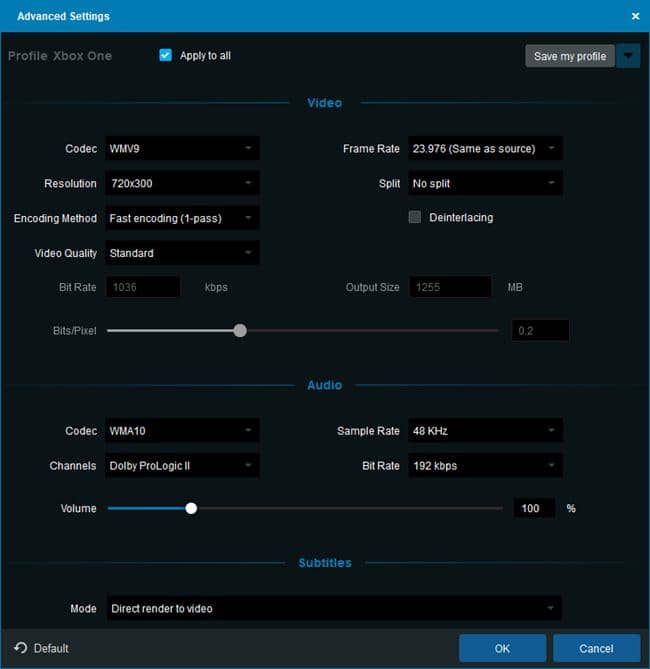Expand the Save my profile arrow menu
The image size is (650, 669).
point(628,56)
